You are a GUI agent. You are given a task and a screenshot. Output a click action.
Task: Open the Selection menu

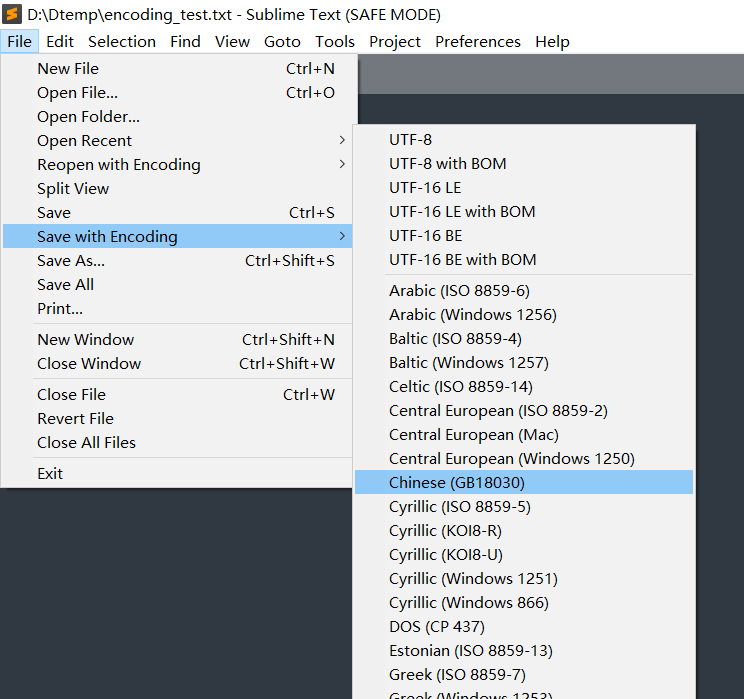point(122,42)
